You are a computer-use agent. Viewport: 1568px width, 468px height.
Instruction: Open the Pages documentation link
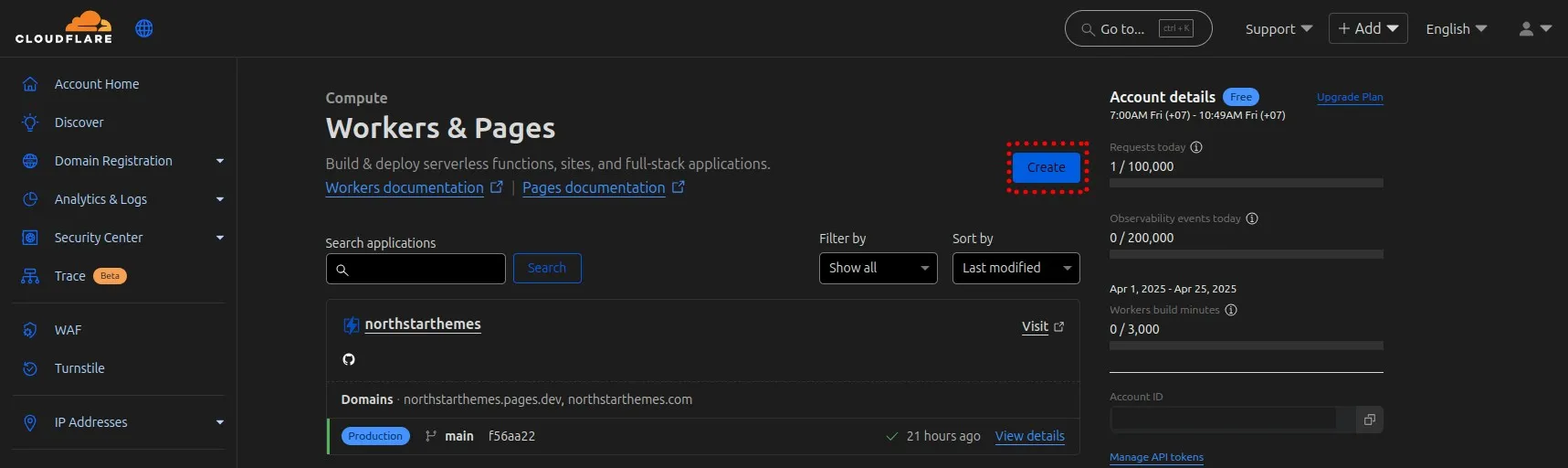pos(594,187)
